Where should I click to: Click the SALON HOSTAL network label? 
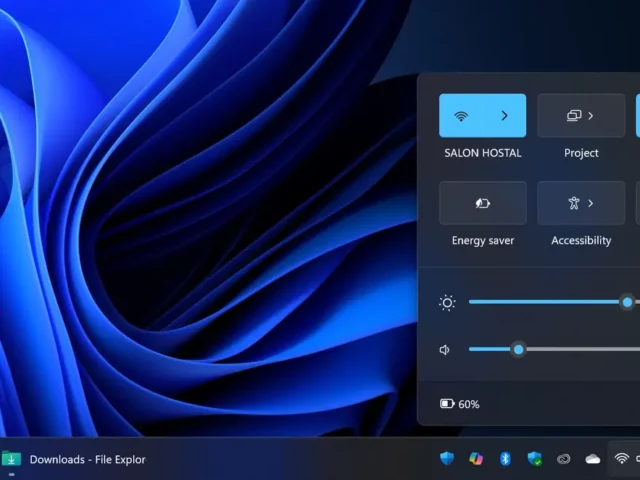[482, 153]
